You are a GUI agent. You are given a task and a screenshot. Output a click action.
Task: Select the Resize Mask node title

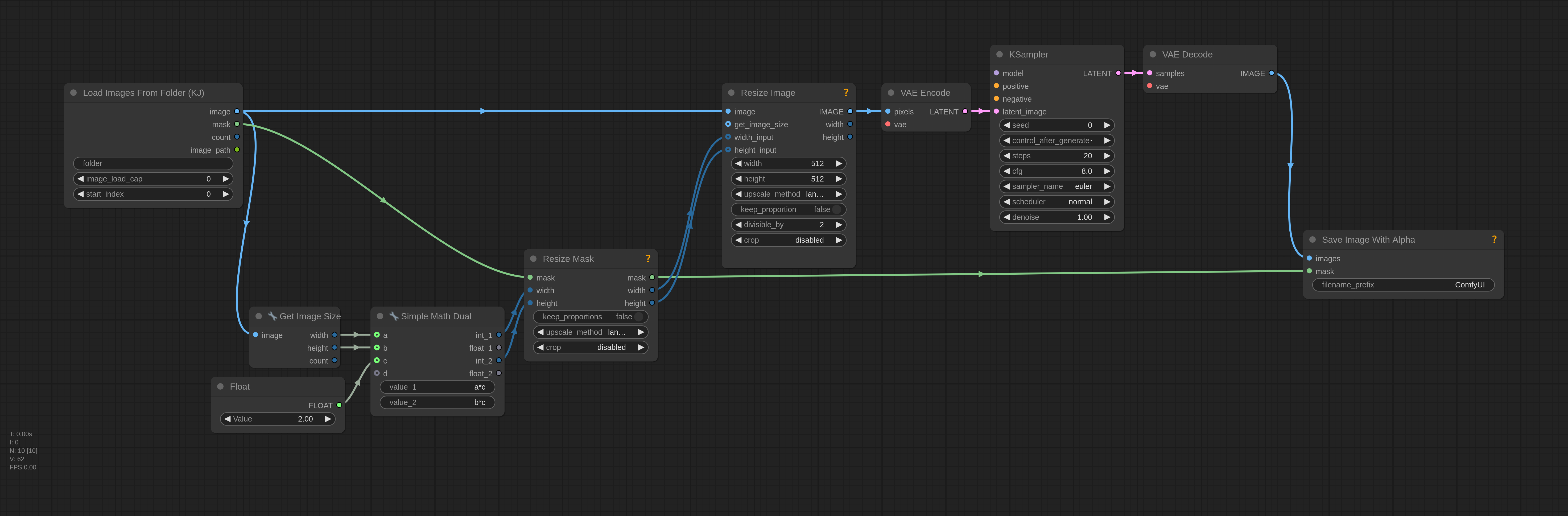click(x=568, y=259)
